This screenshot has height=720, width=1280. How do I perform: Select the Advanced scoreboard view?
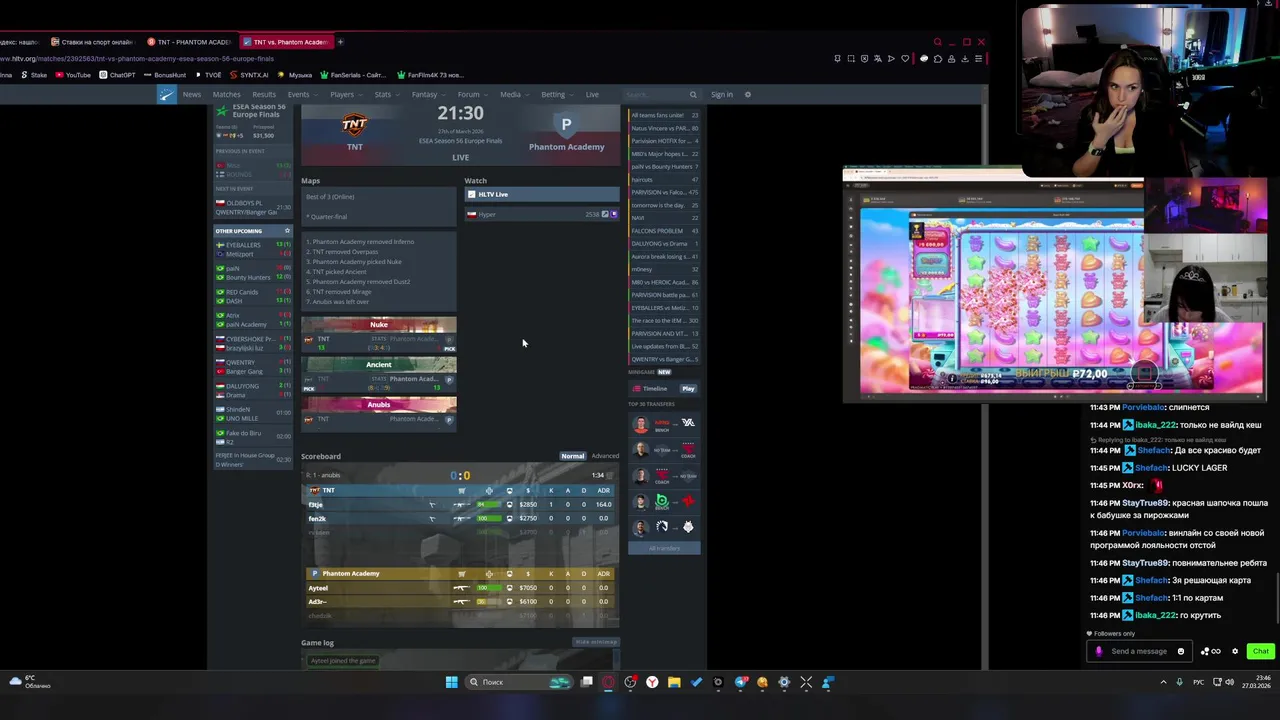(x=605, y=456)
